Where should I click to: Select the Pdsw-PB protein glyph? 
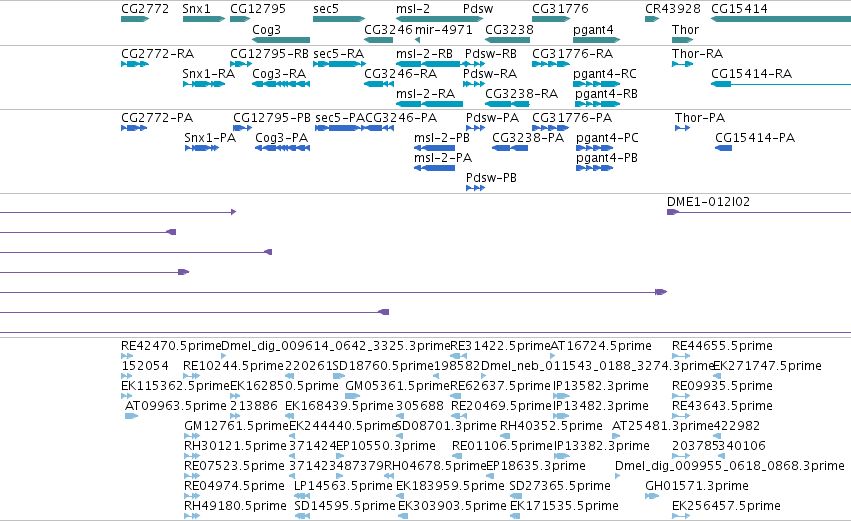475,188
